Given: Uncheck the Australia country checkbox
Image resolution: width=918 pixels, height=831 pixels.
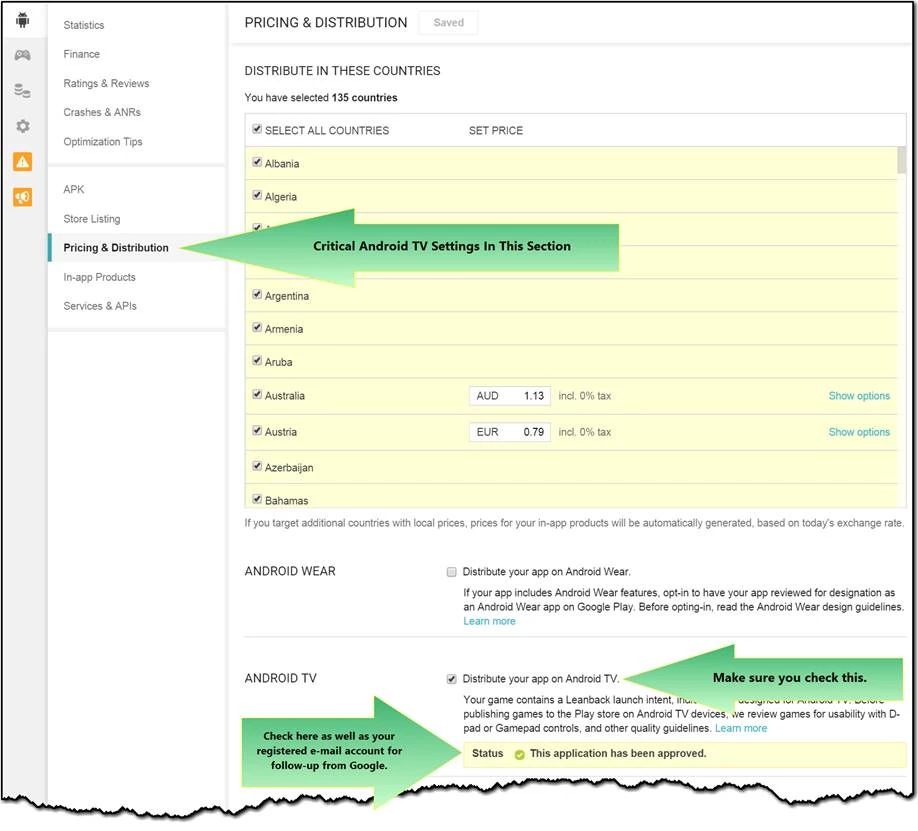Looking at the screenshot, I should 257,394.
